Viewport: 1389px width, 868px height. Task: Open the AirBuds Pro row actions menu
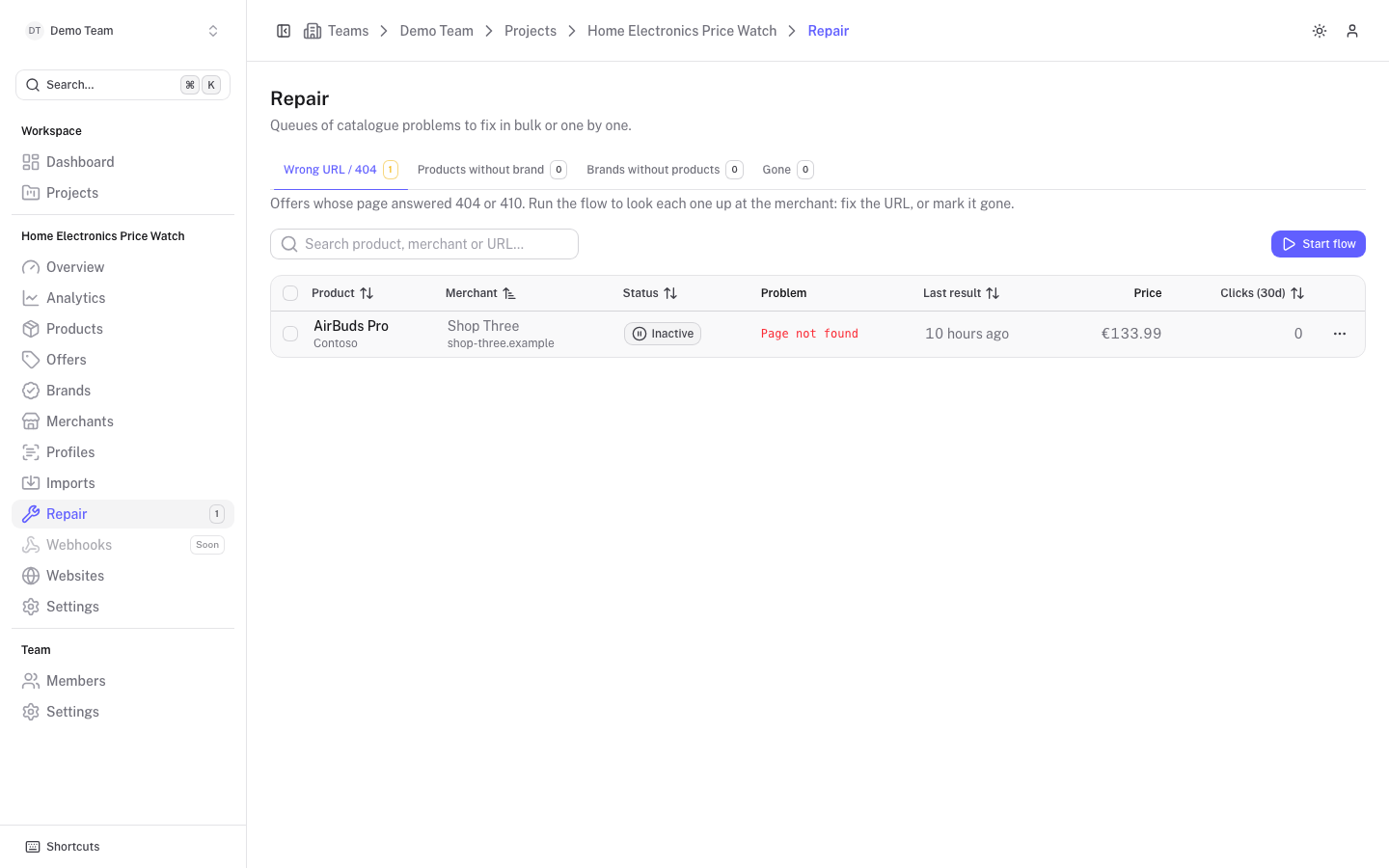click(1340, 334)
